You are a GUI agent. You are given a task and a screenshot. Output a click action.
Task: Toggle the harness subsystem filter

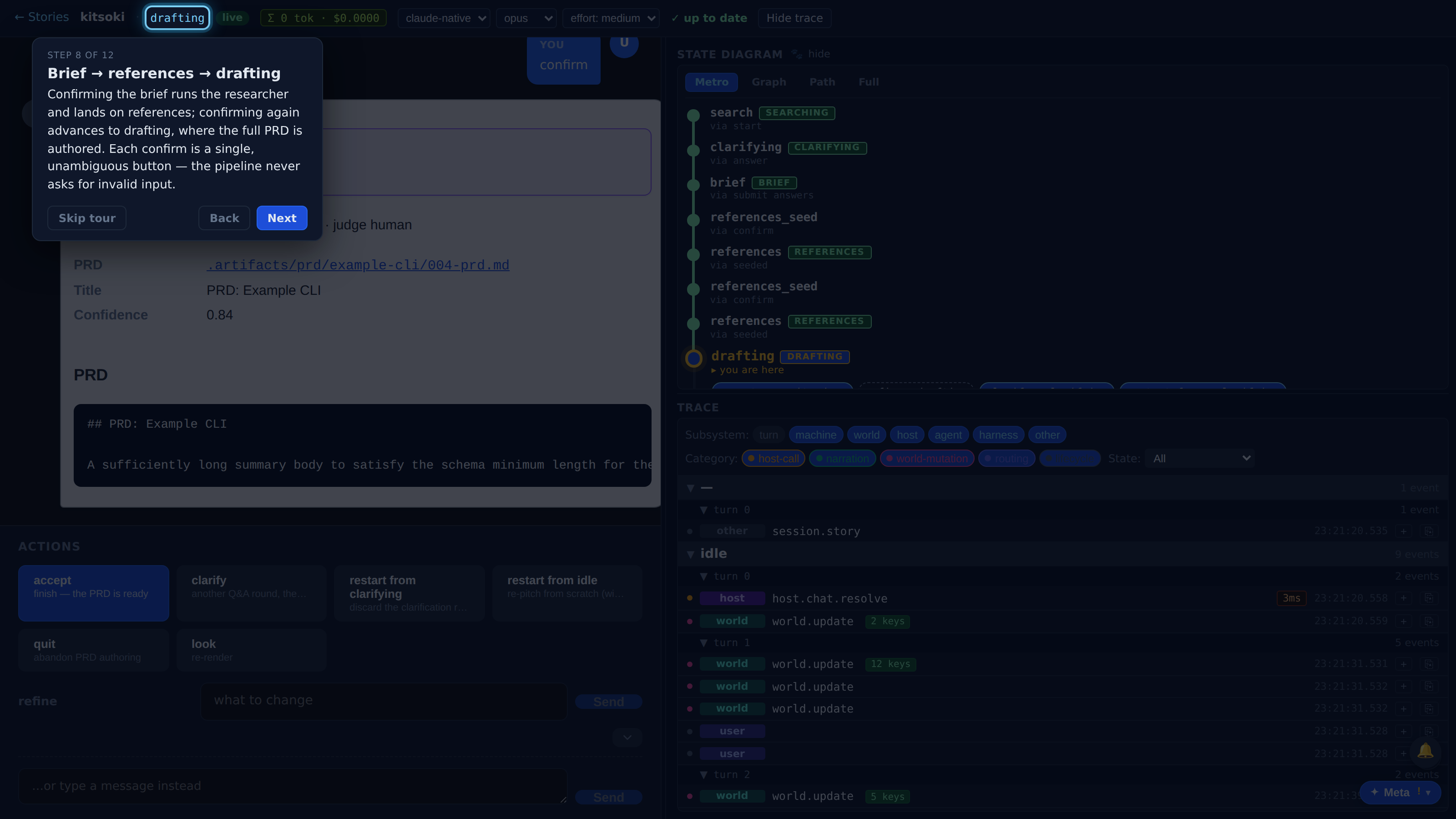tap(998, 435)
